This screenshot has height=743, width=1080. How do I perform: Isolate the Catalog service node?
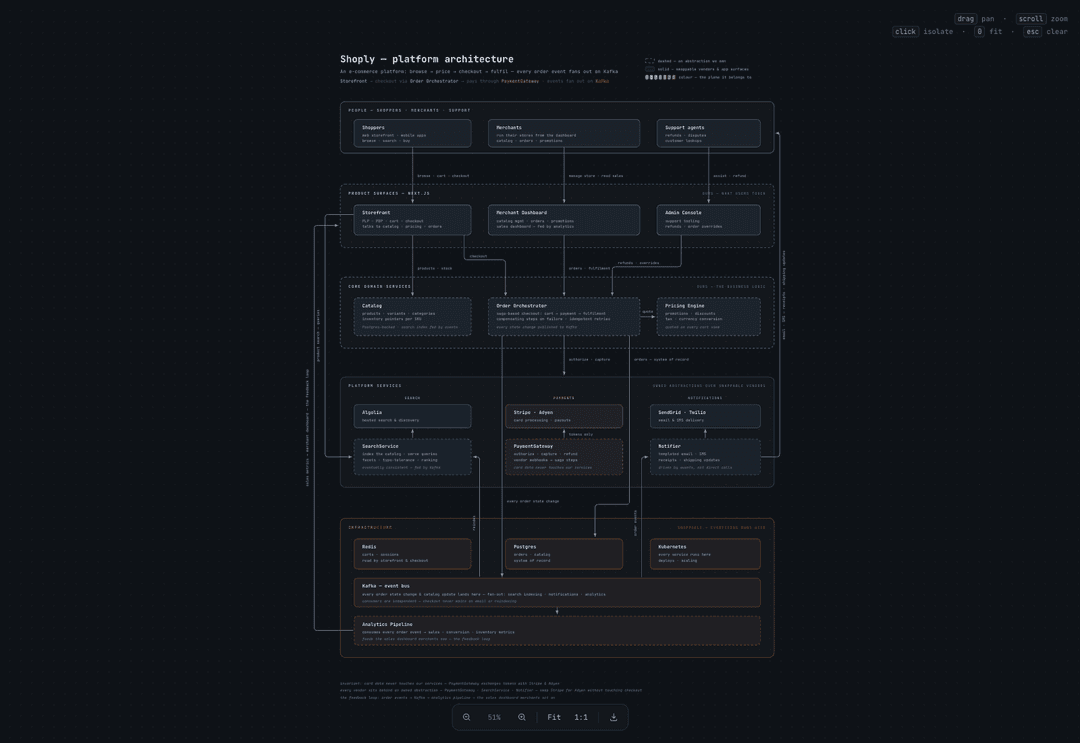pos(413,317)
